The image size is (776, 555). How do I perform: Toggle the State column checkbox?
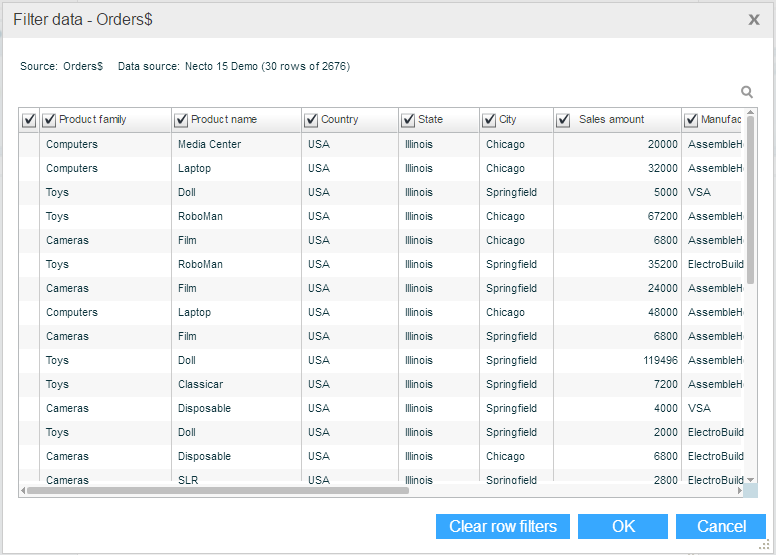(408, 120)
